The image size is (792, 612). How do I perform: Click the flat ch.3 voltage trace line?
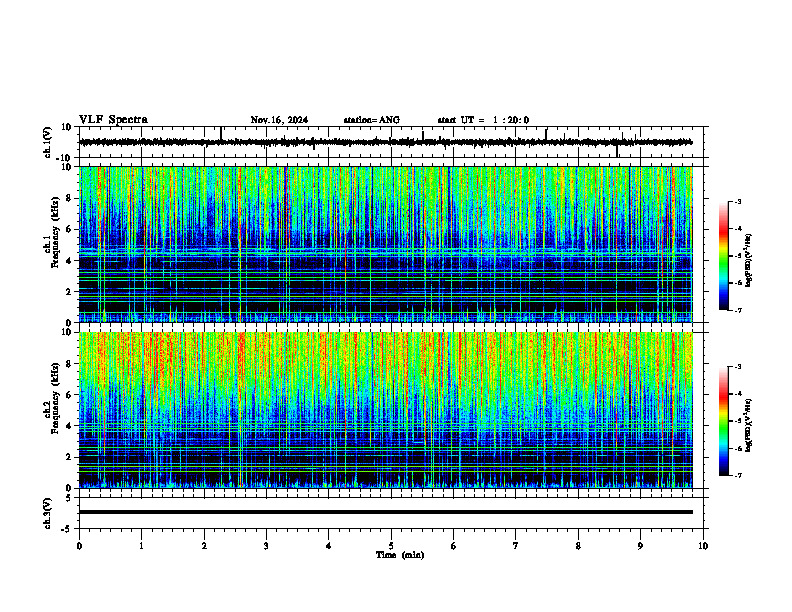point(386,512)
